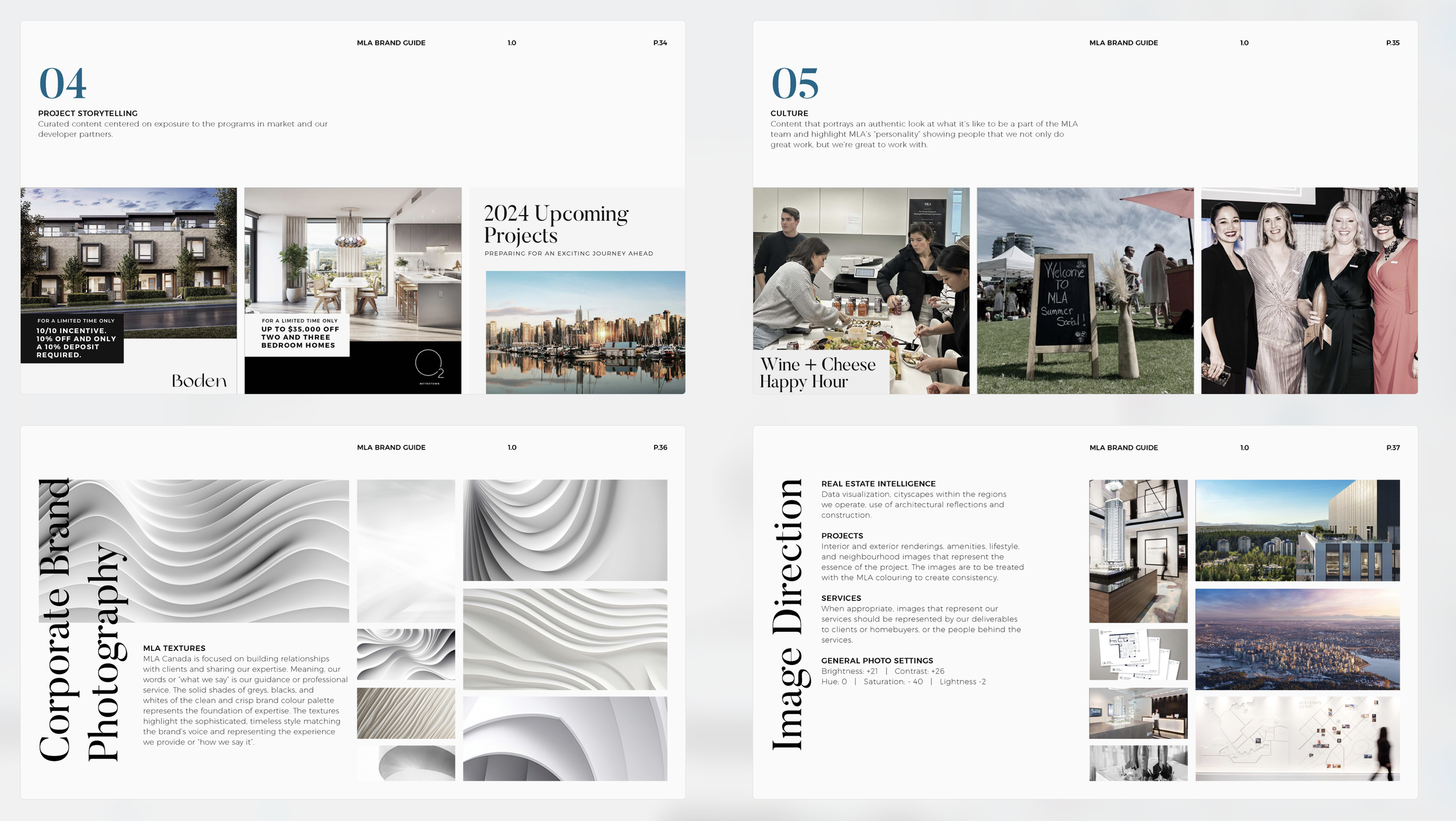Click the sales office reception desk photo
The height and width of the screenshot is (821, 1456).
pyautogui.click(x=1138, y=713)
